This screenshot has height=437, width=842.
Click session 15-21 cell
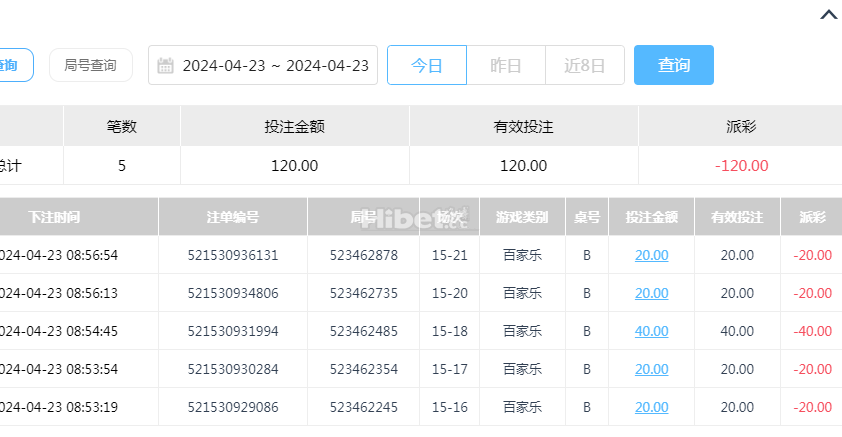click(450, 255)
